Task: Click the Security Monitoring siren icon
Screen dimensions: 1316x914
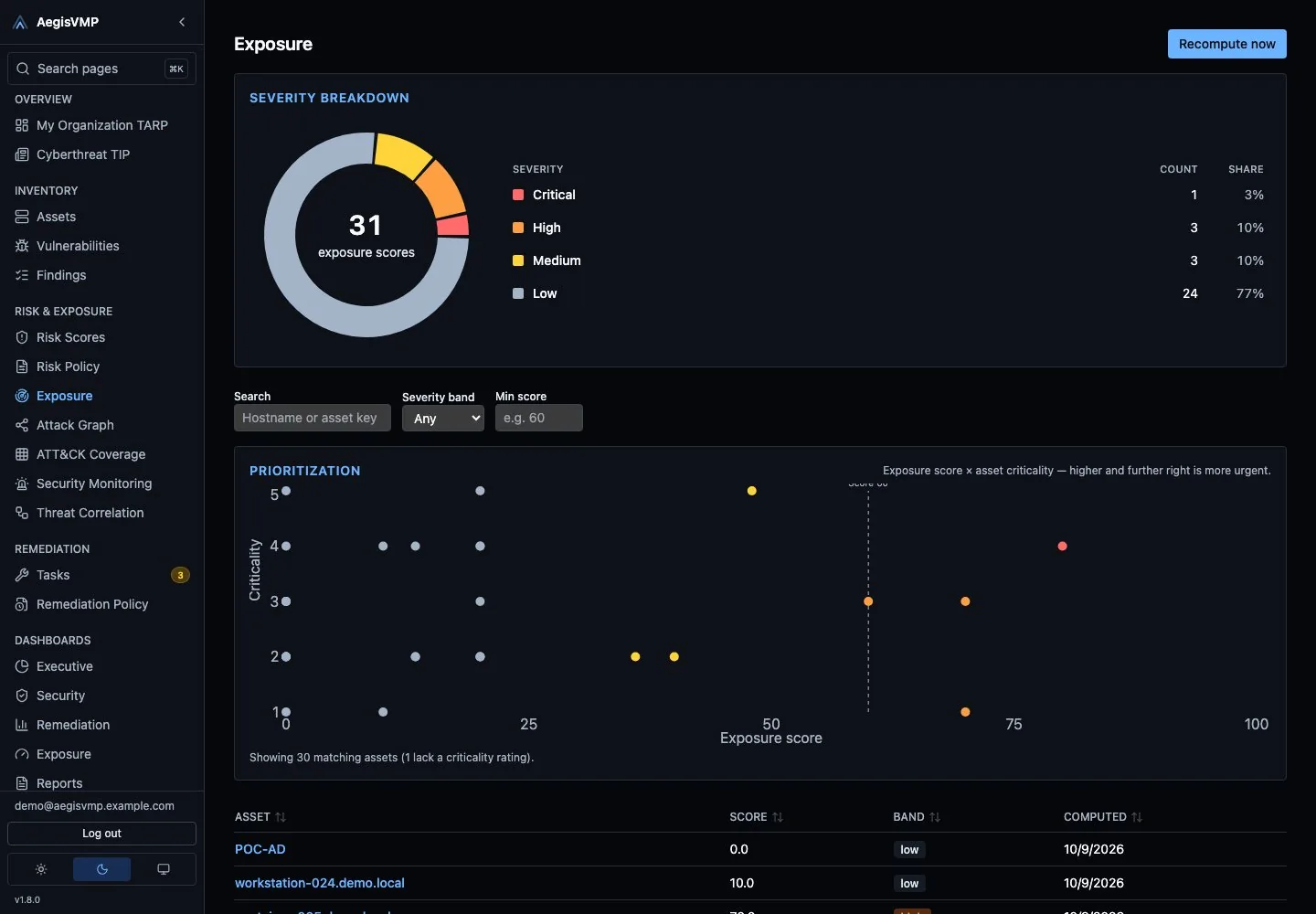Action: coord(22,484)
